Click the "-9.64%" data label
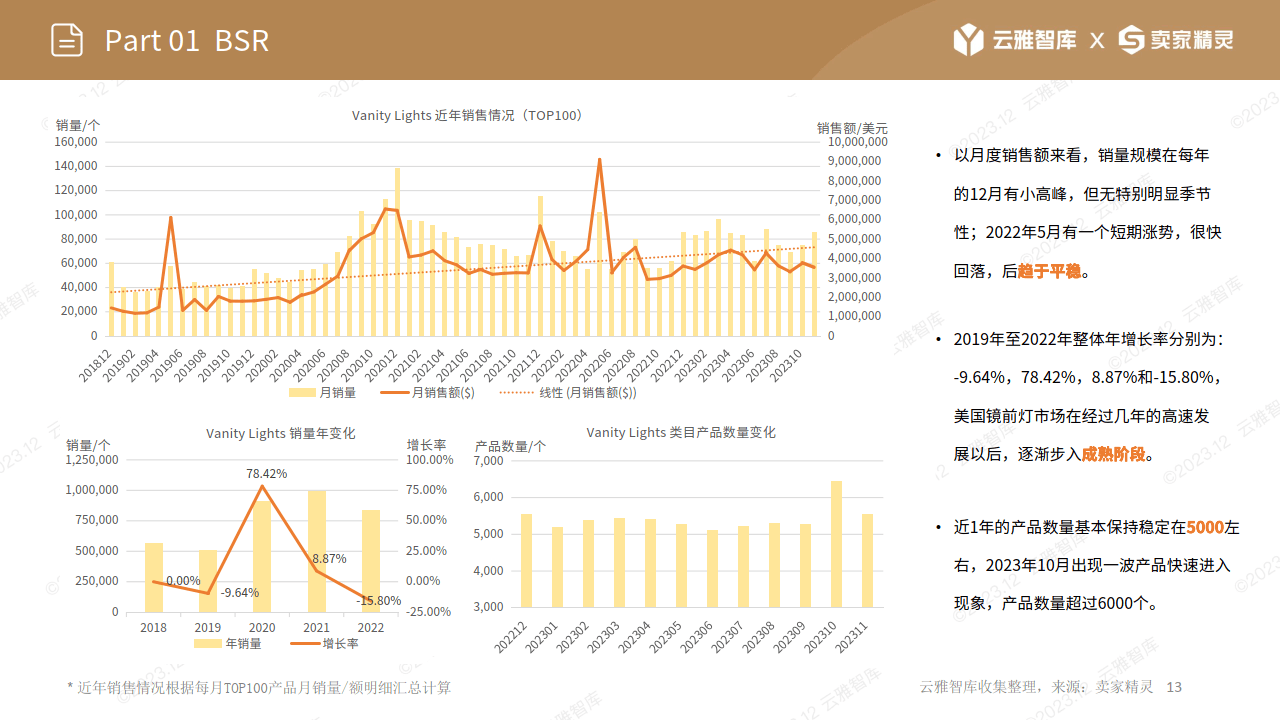 tap(240, 593)
